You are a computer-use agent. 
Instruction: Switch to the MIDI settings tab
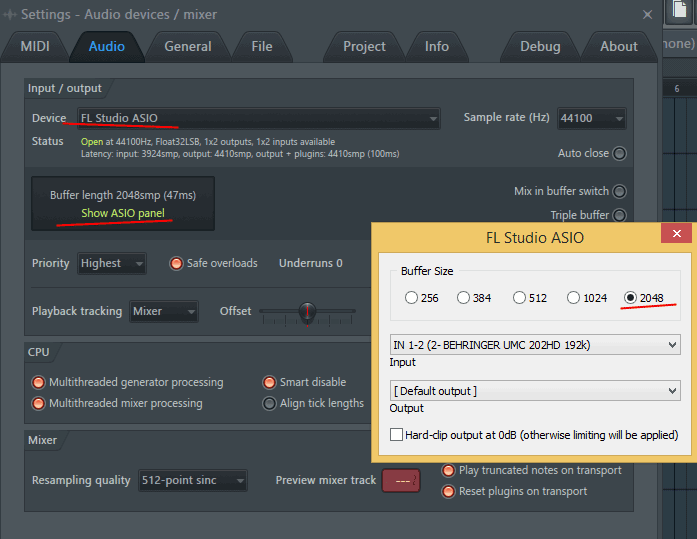35,47
